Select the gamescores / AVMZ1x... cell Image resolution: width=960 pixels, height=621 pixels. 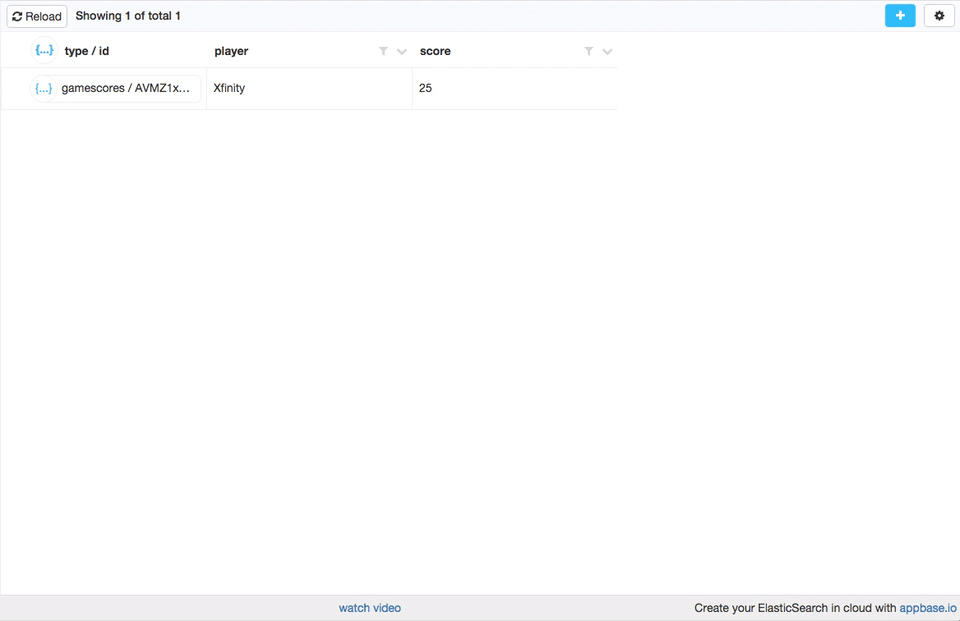(126, 88)
